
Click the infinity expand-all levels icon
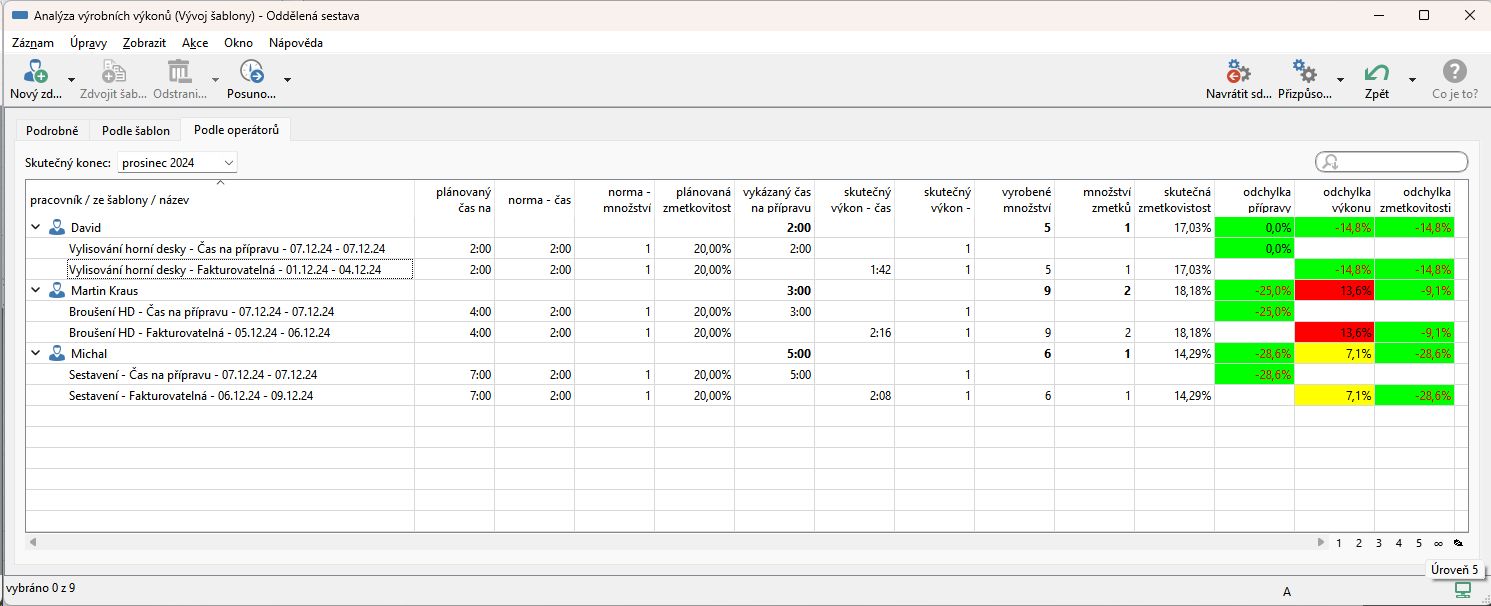tap(1438, 543)
